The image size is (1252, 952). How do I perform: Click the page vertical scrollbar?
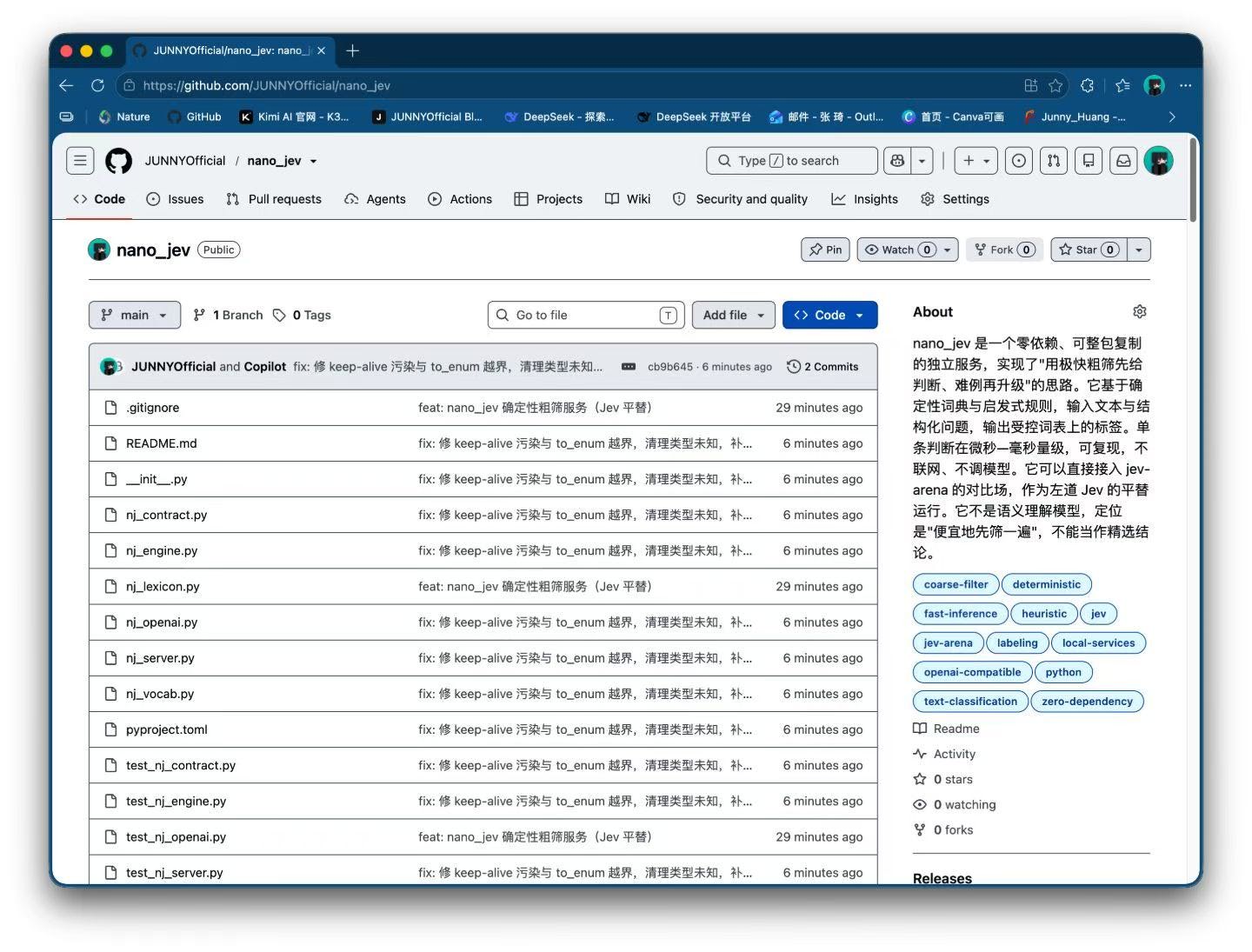point(1193,180)
